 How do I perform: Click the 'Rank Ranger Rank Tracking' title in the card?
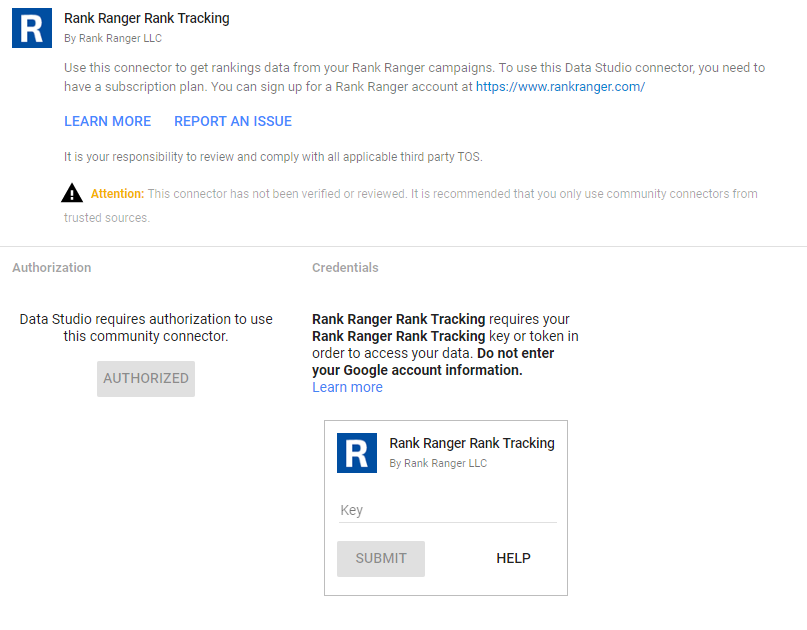click(472, 443)
